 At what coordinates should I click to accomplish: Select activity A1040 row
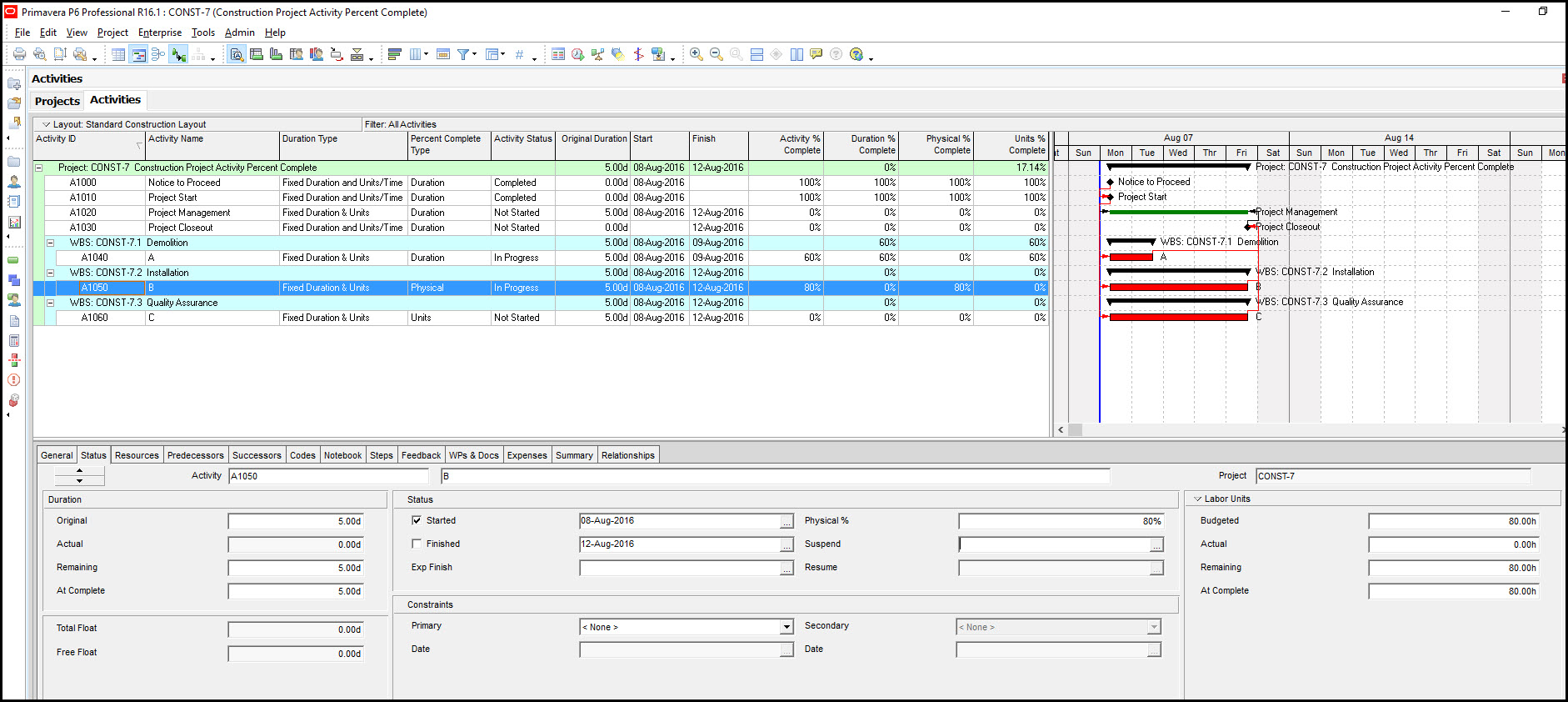541,258
